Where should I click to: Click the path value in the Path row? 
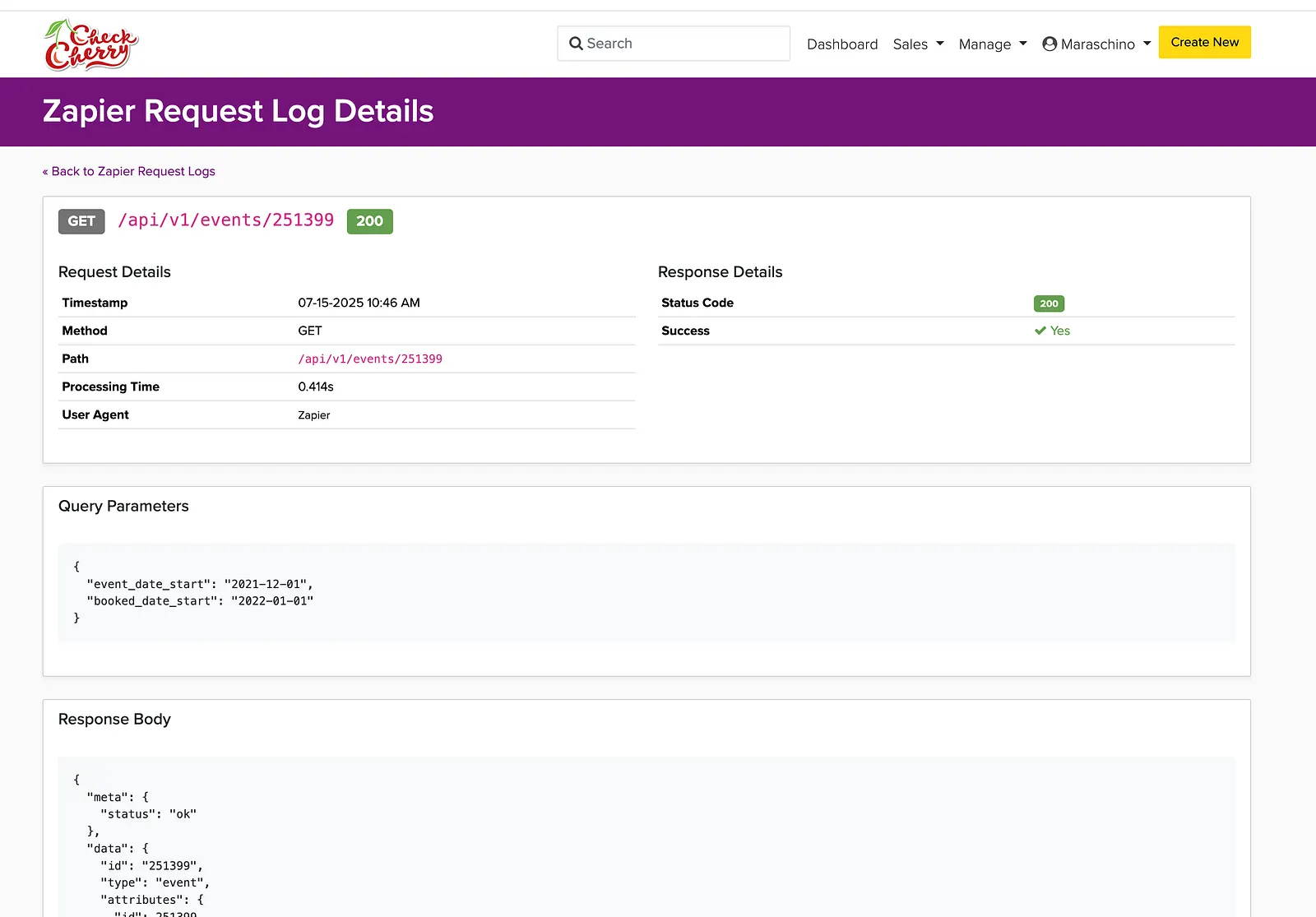[x=370, y=359]
